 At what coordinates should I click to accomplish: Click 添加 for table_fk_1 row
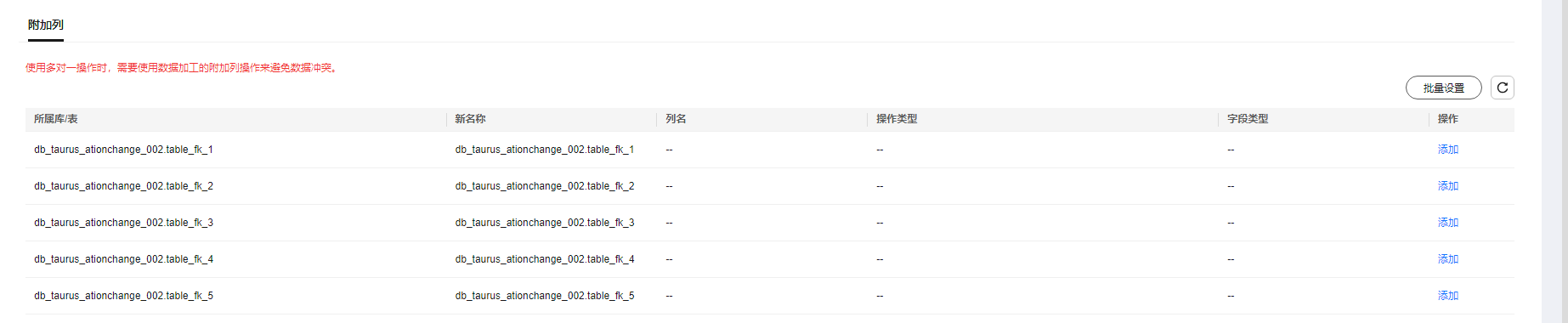coord(1447,150)
